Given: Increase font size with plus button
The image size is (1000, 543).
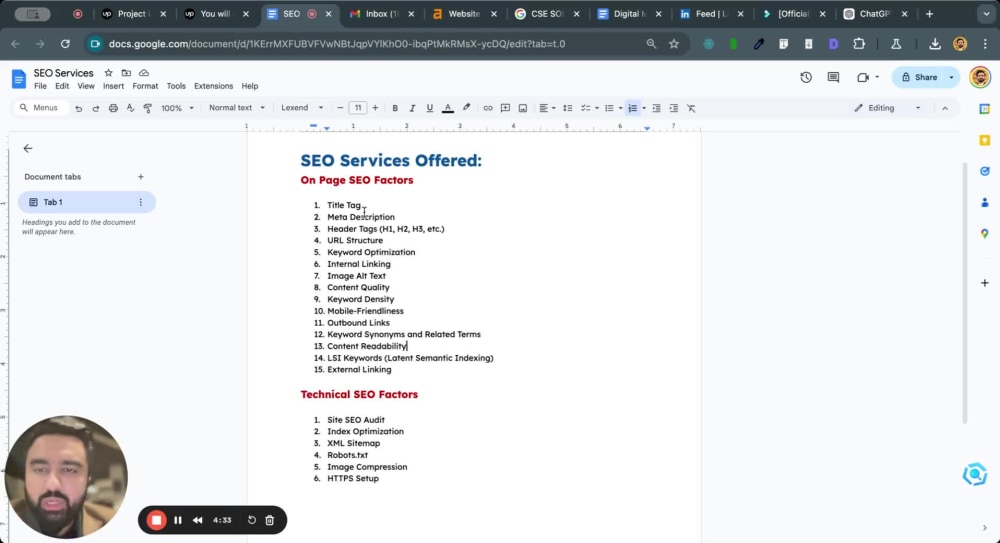Looking at the screenshot, I should (375, 108).
